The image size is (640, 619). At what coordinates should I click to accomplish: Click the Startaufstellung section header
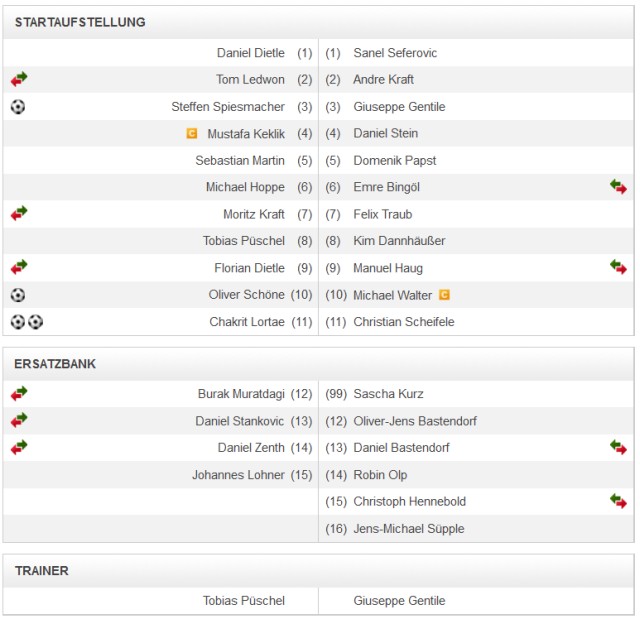80,22
